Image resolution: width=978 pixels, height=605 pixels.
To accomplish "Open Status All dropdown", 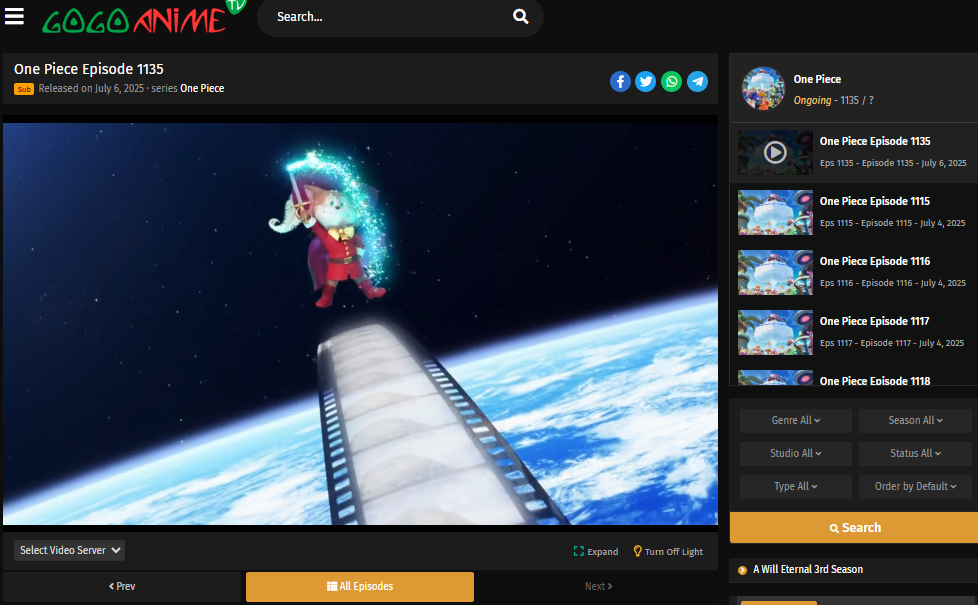I will pyautogui.click(x=915, y=453).
